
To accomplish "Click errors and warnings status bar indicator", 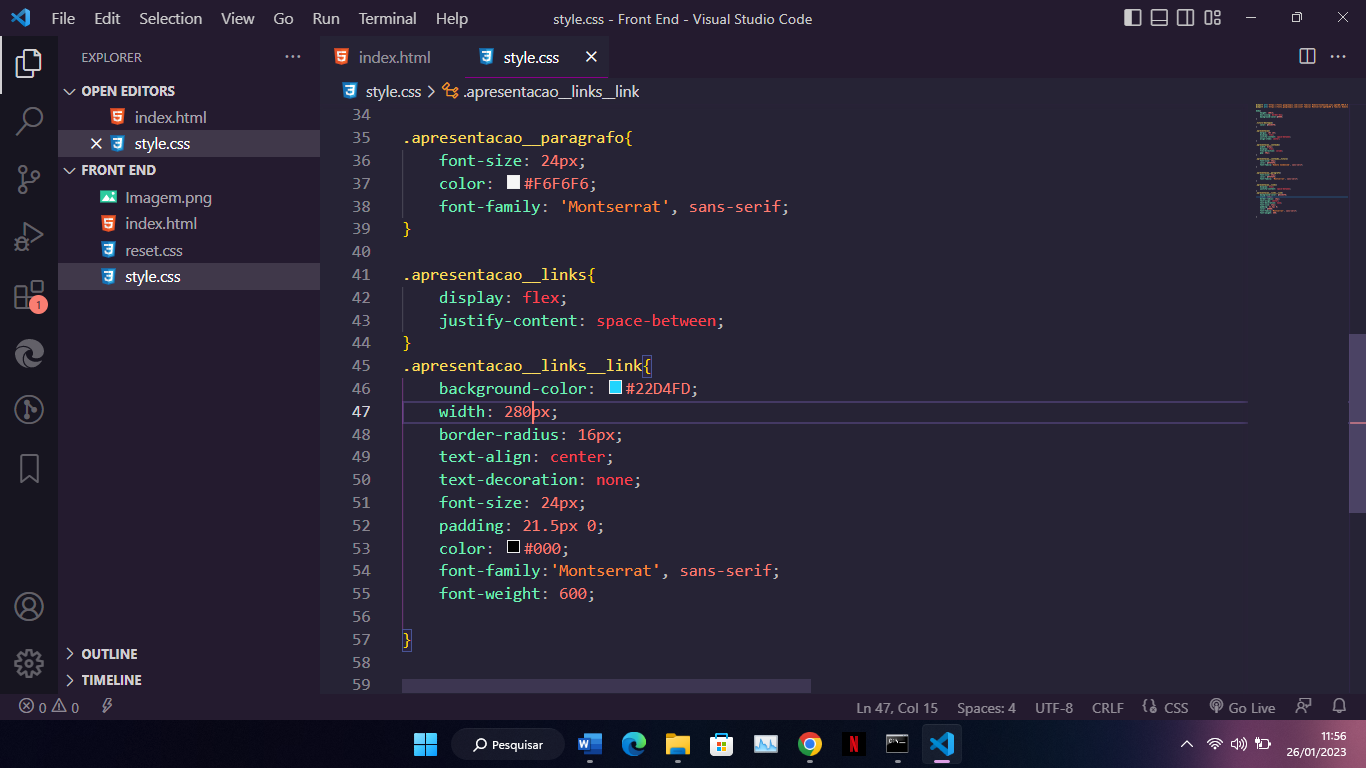I will pos(49,707).
